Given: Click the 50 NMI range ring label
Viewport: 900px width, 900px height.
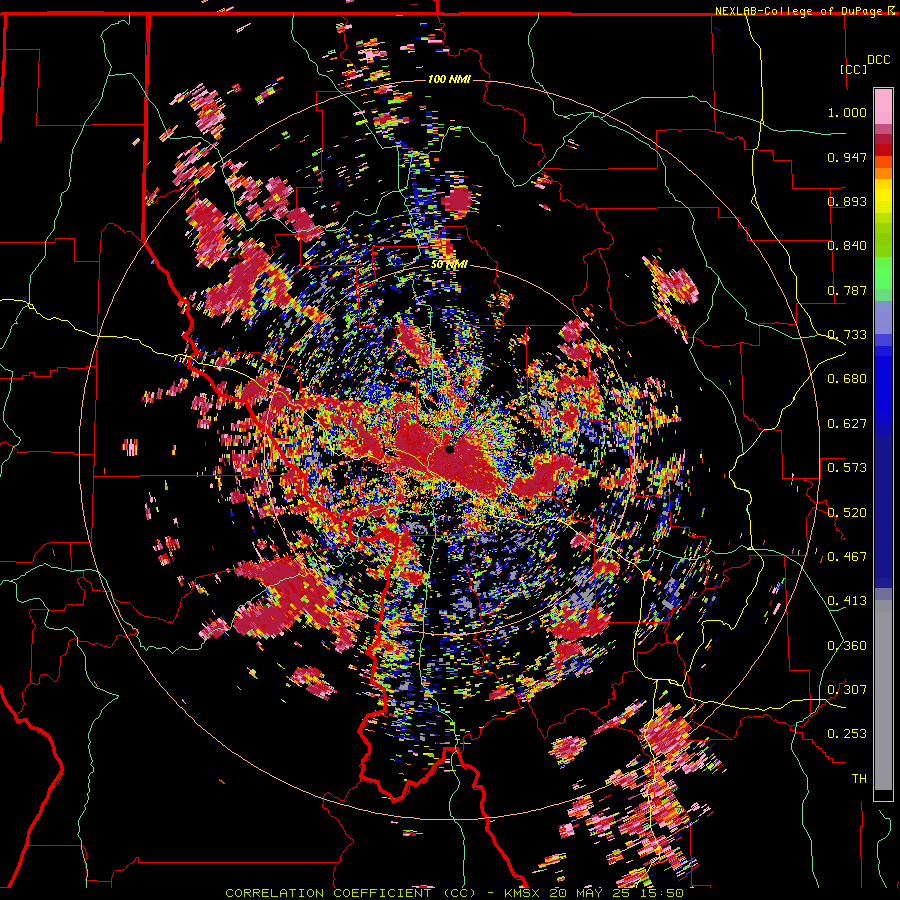Looking at the screenshot, I should [x=449, y=265].
